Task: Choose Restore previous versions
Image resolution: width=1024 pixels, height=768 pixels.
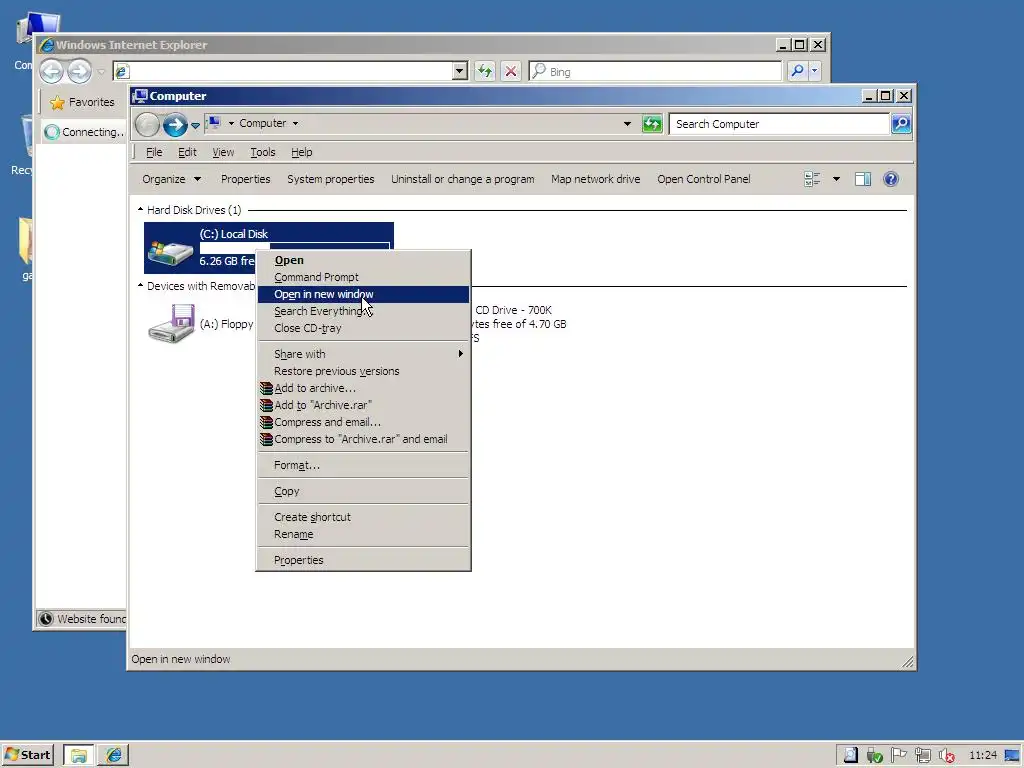Action: [x=363, y=371]
